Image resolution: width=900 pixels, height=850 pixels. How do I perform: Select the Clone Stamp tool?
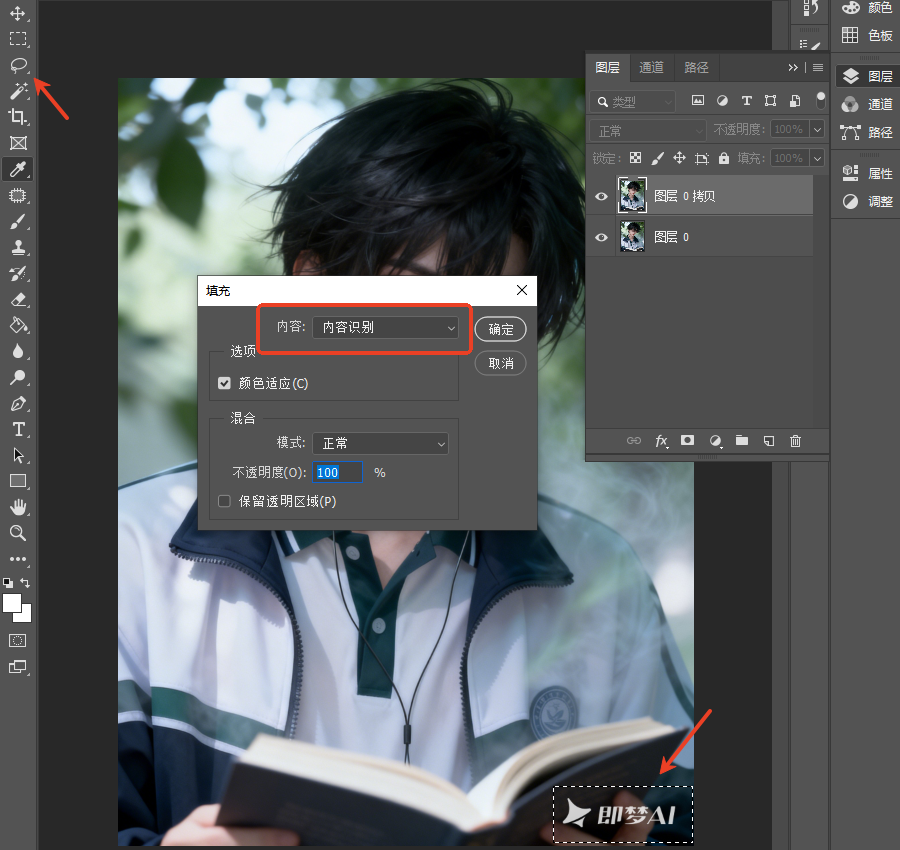(x=18, y=247)
